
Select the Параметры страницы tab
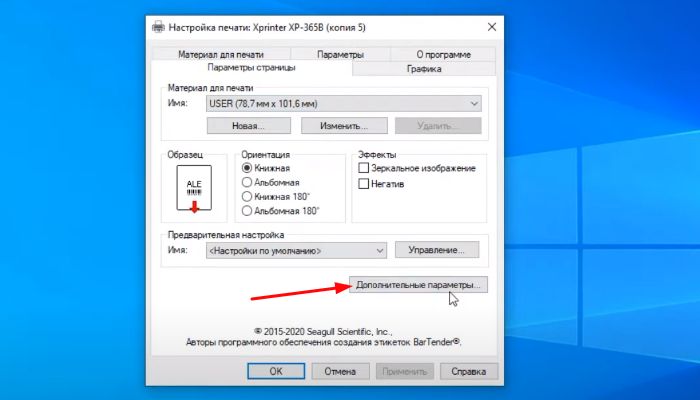coord(251,68)
